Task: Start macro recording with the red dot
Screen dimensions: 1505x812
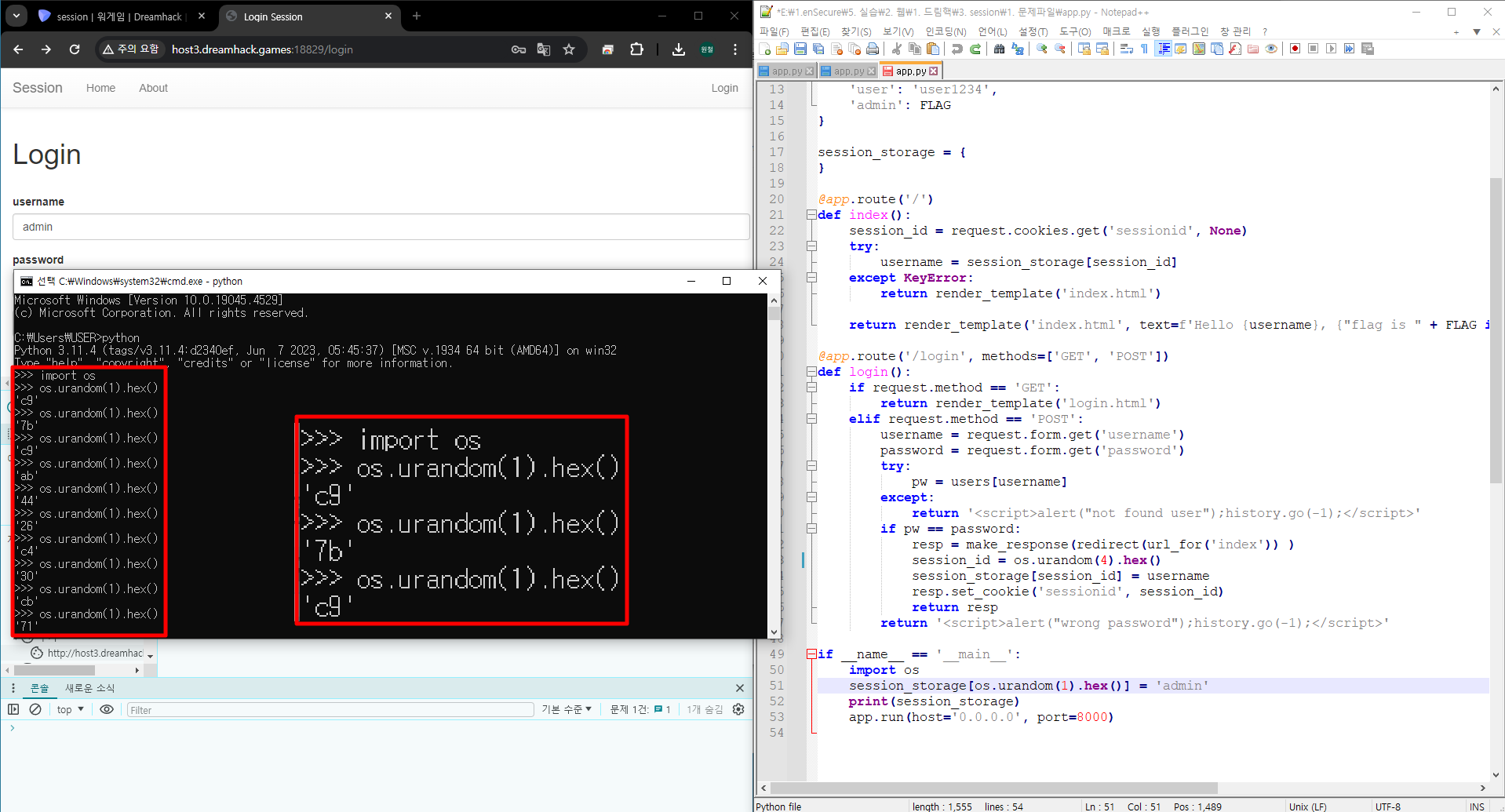Action: pyautogui.click(x=1295, y=49)
